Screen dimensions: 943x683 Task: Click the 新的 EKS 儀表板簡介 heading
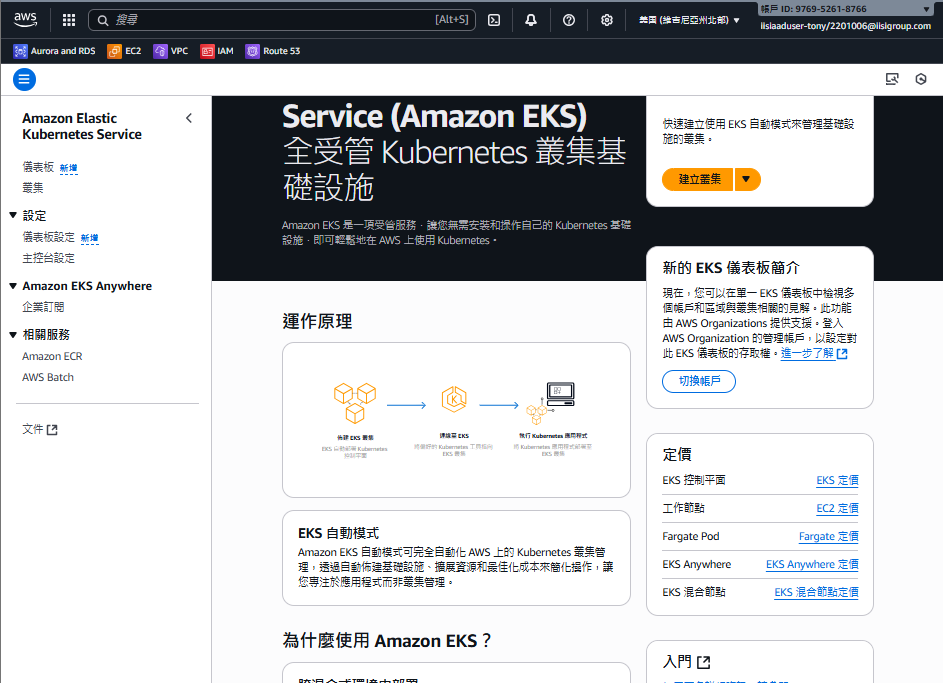[731, 268]
